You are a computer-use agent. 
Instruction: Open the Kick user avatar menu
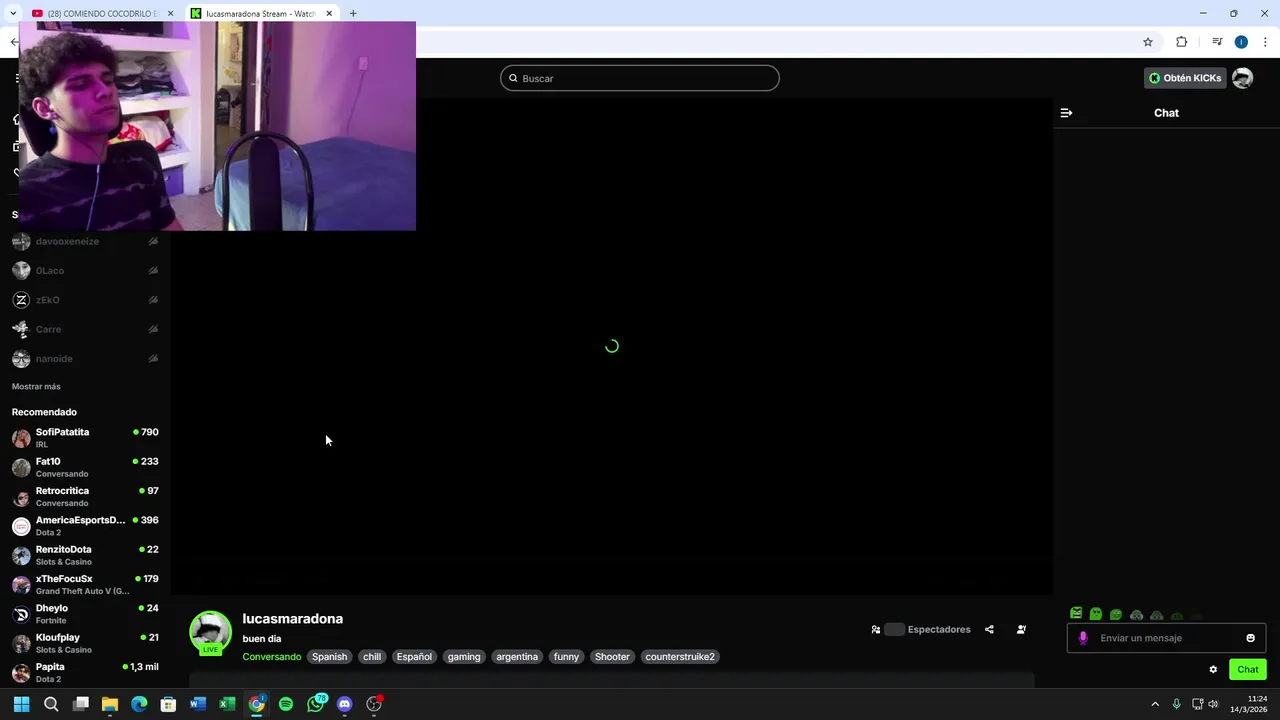[1242, 78]
